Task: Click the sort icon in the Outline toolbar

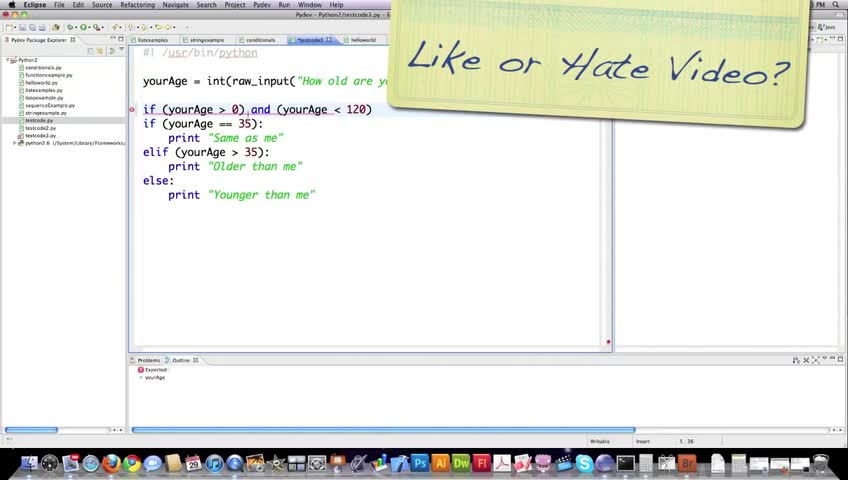Action: click(x=796, y=359)
